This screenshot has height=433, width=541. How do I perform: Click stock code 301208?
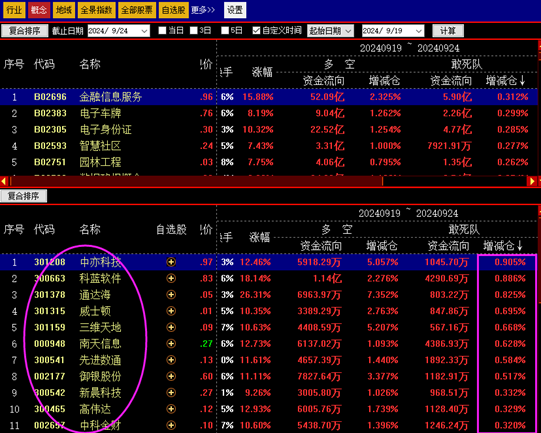coord(50,262)
